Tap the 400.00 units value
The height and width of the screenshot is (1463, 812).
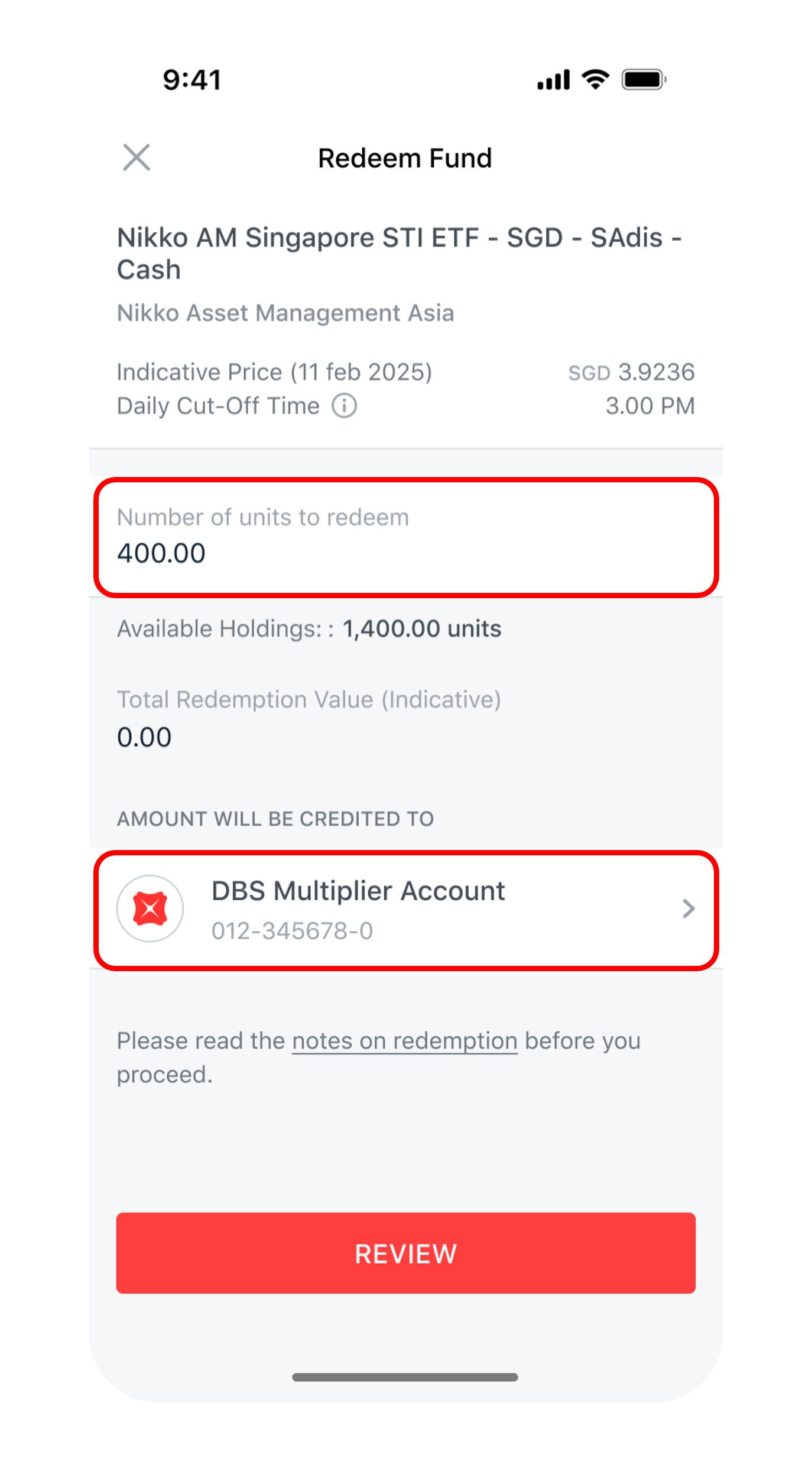pyautogui.click(x=161, y=554)
